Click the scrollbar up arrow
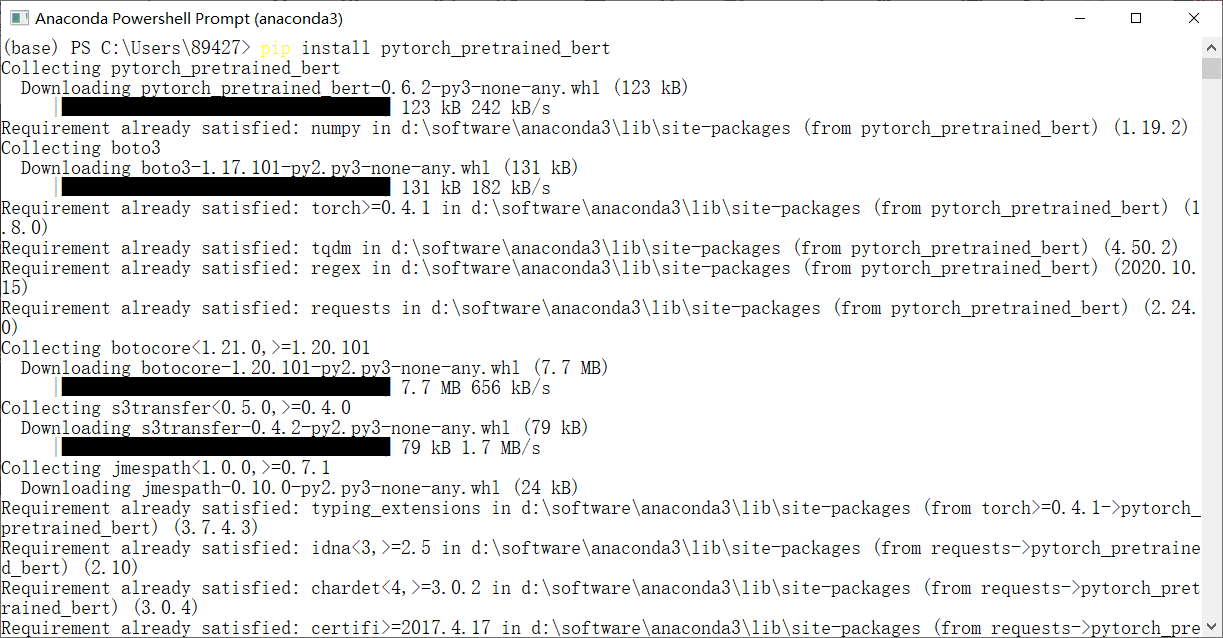The height and width of the screenshot is (638, 1223). tap(1212, 47)
